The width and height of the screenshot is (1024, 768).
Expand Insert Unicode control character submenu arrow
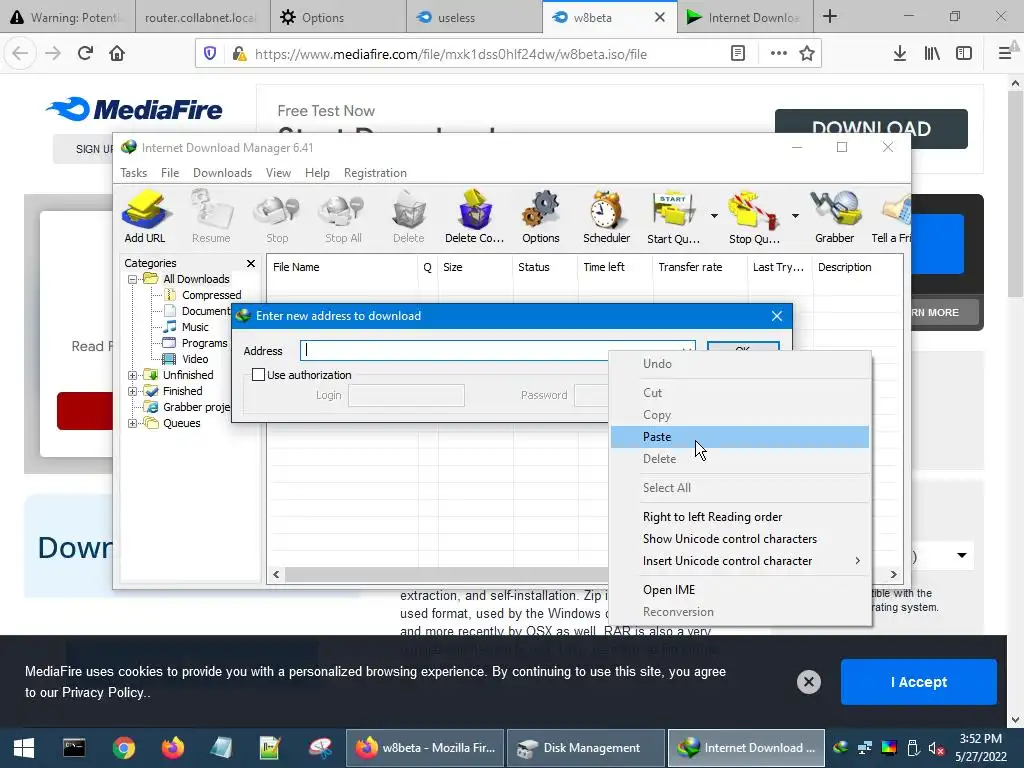pyautogui.click(x=857, y=561)
